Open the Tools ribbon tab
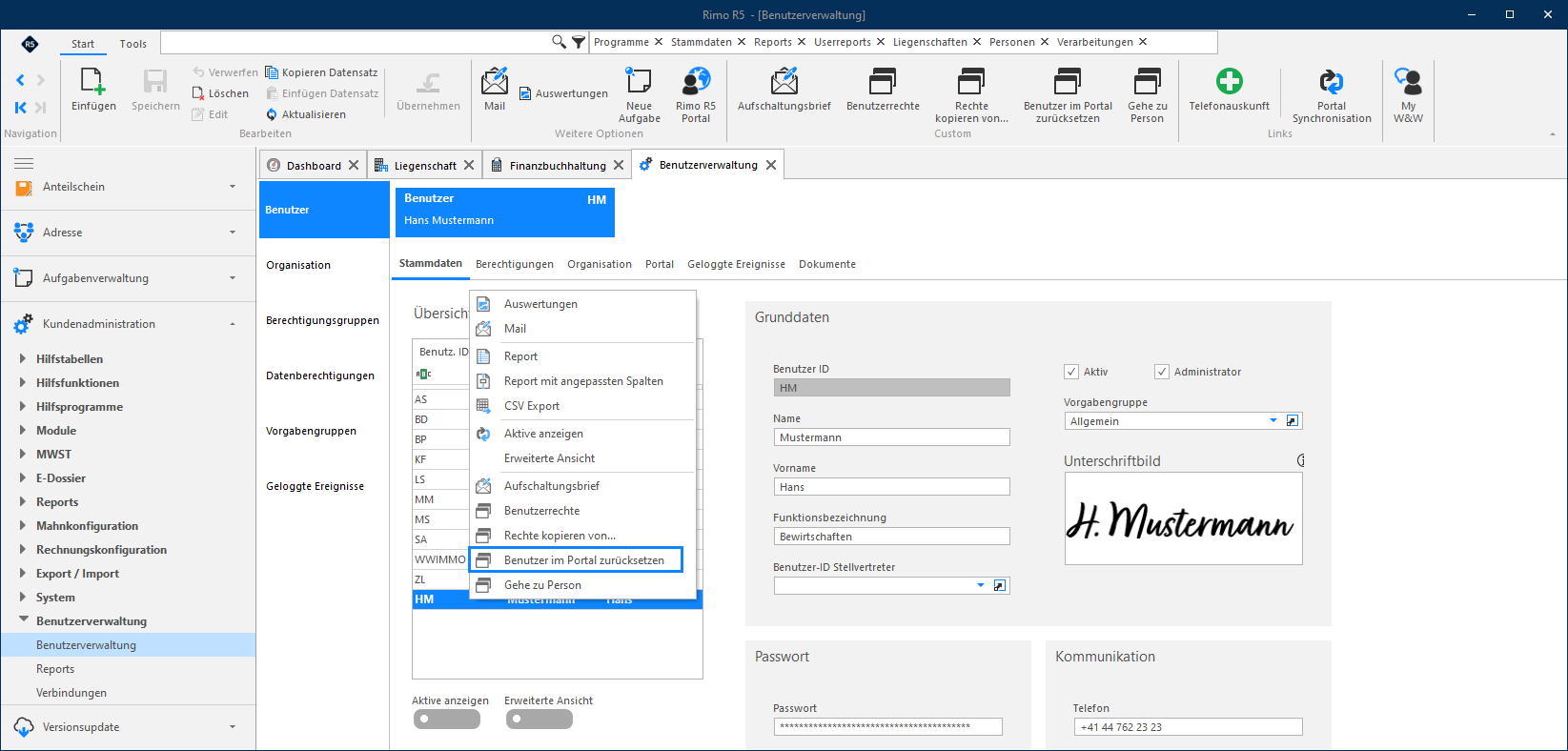 tap(133, 44)
